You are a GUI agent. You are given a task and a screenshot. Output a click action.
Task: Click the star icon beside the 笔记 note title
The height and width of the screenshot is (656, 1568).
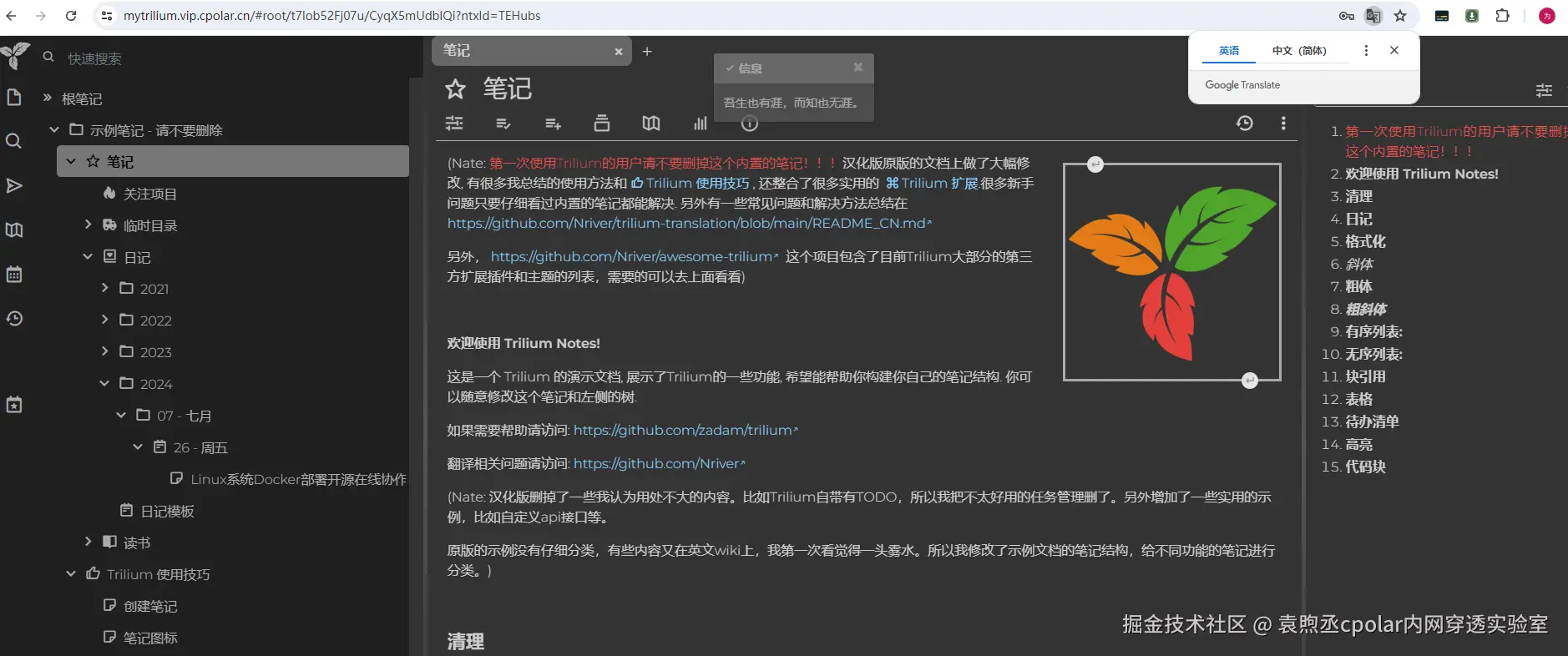click(455, 88)
